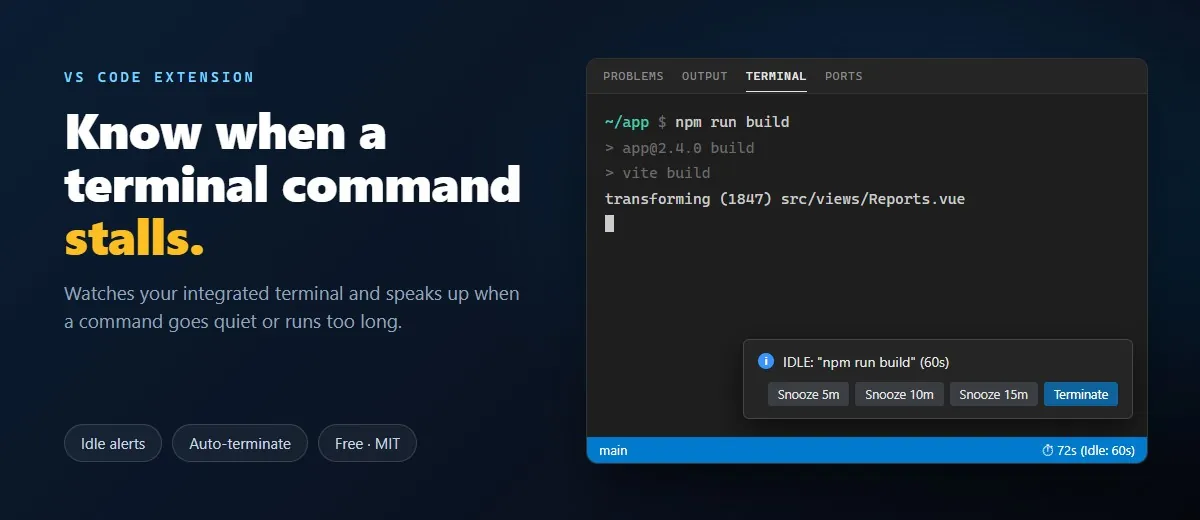The image size is (1200, 520).
Task: Click the "Watches your integrated terminal" description
Action: (292, 308)
